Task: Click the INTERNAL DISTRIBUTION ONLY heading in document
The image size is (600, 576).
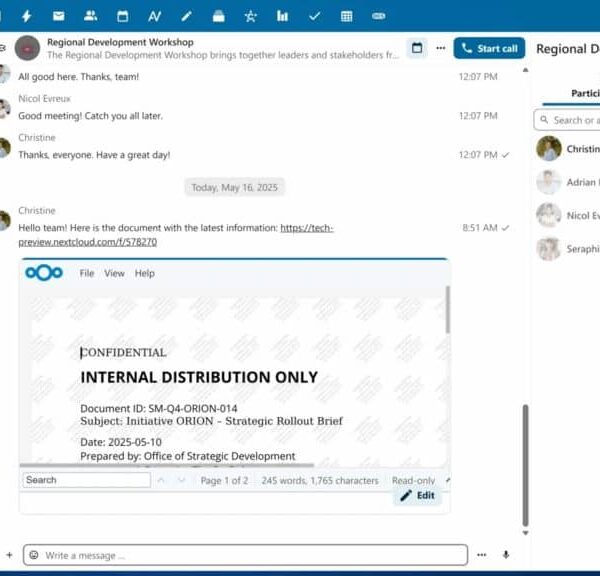Action: [199, 377]
